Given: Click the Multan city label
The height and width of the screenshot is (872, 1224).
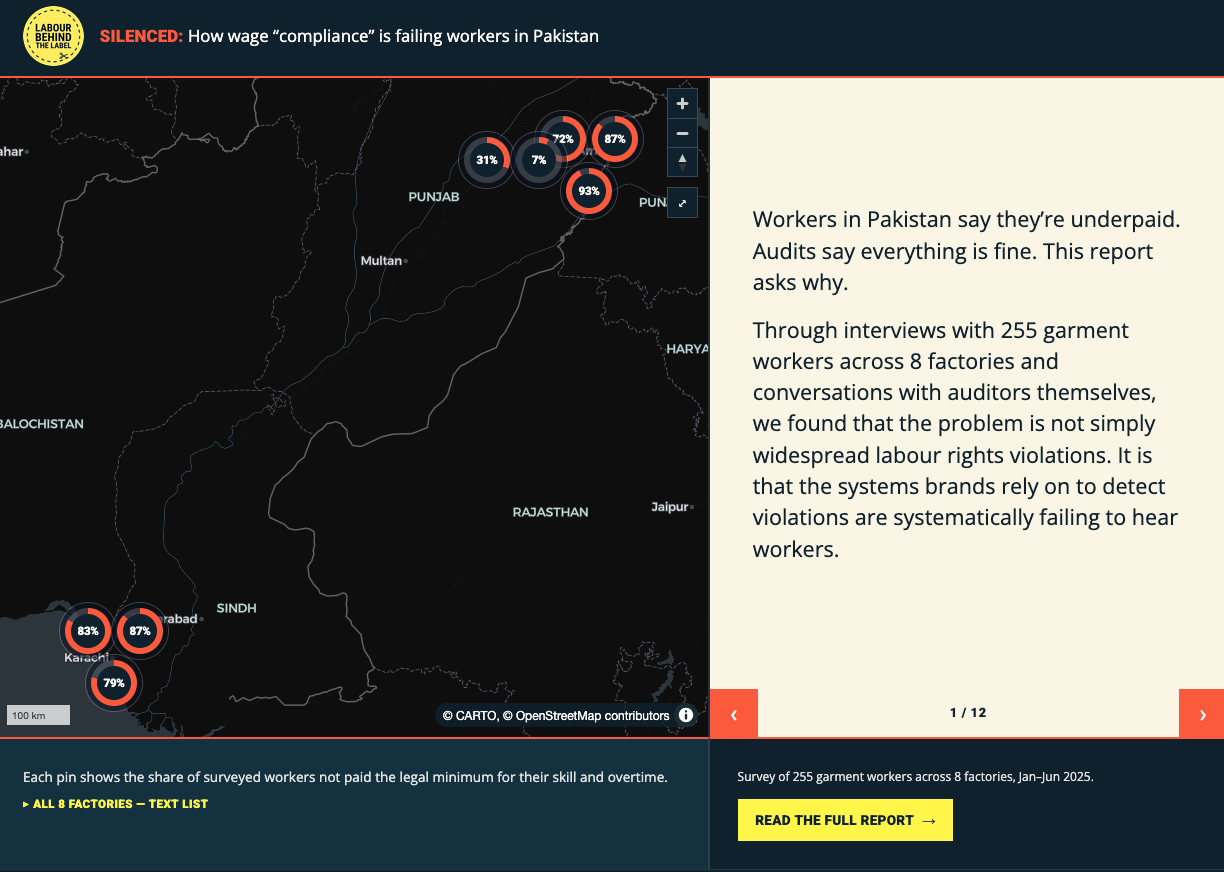Looking at the screenshot, I should coord(382,261).
